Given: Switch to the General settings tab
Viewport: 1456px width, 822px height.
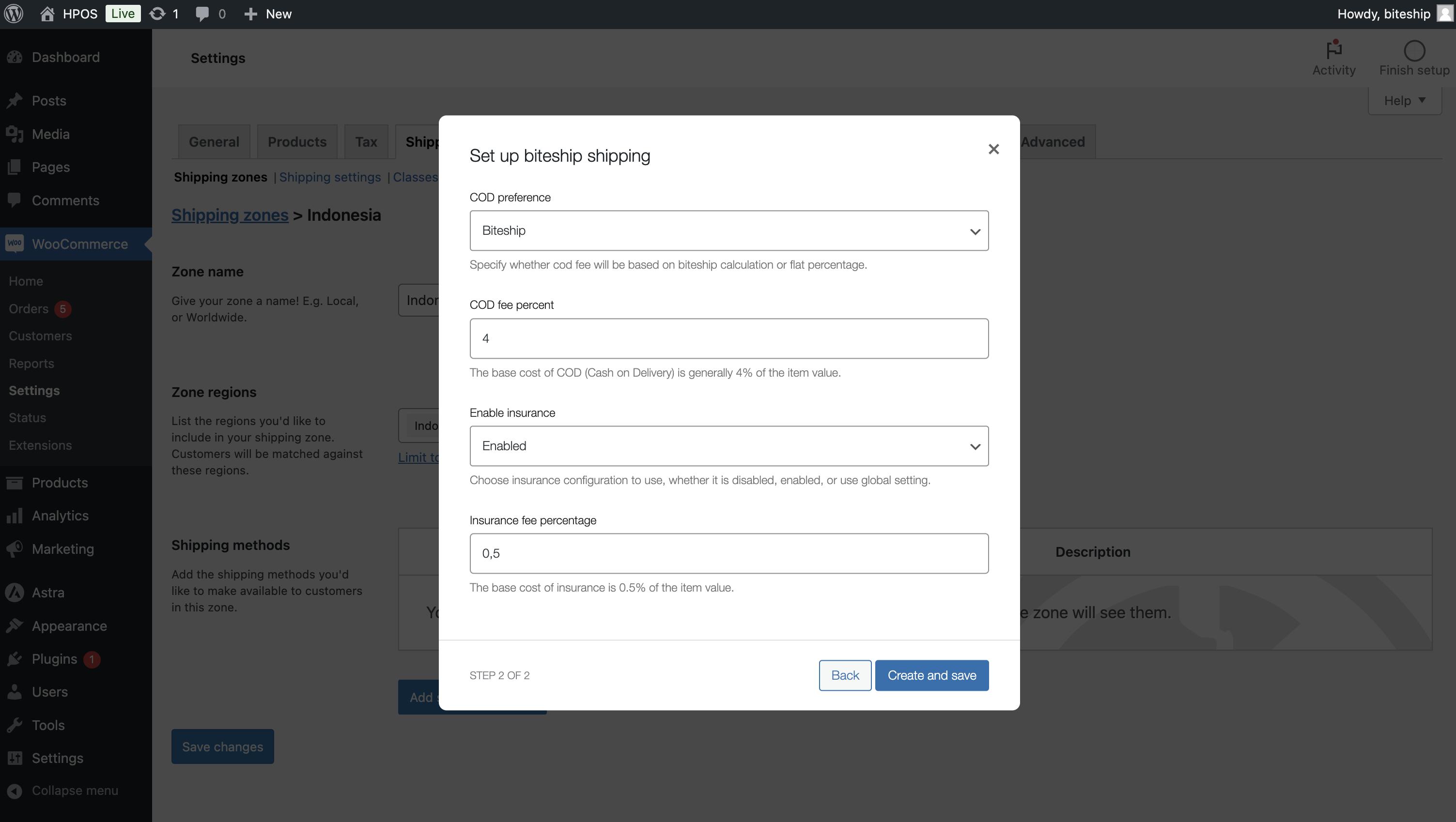Looking at the screenshot, I should coord(214,142).
